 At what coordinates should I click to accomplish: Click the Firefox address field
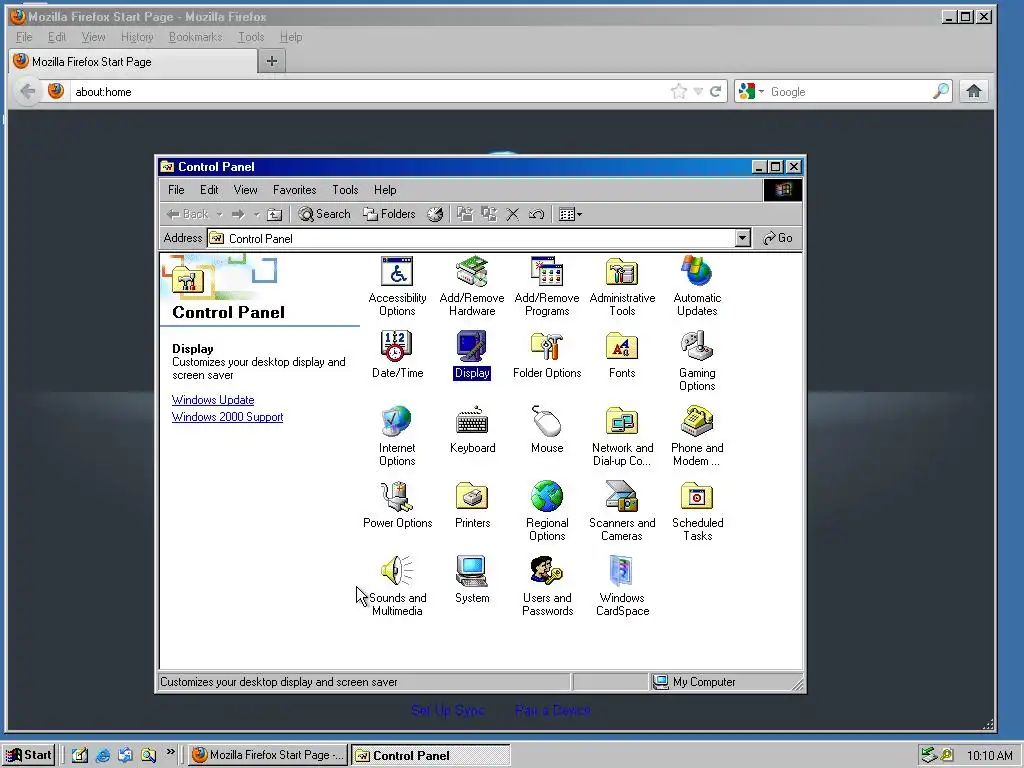click(369, 91)
